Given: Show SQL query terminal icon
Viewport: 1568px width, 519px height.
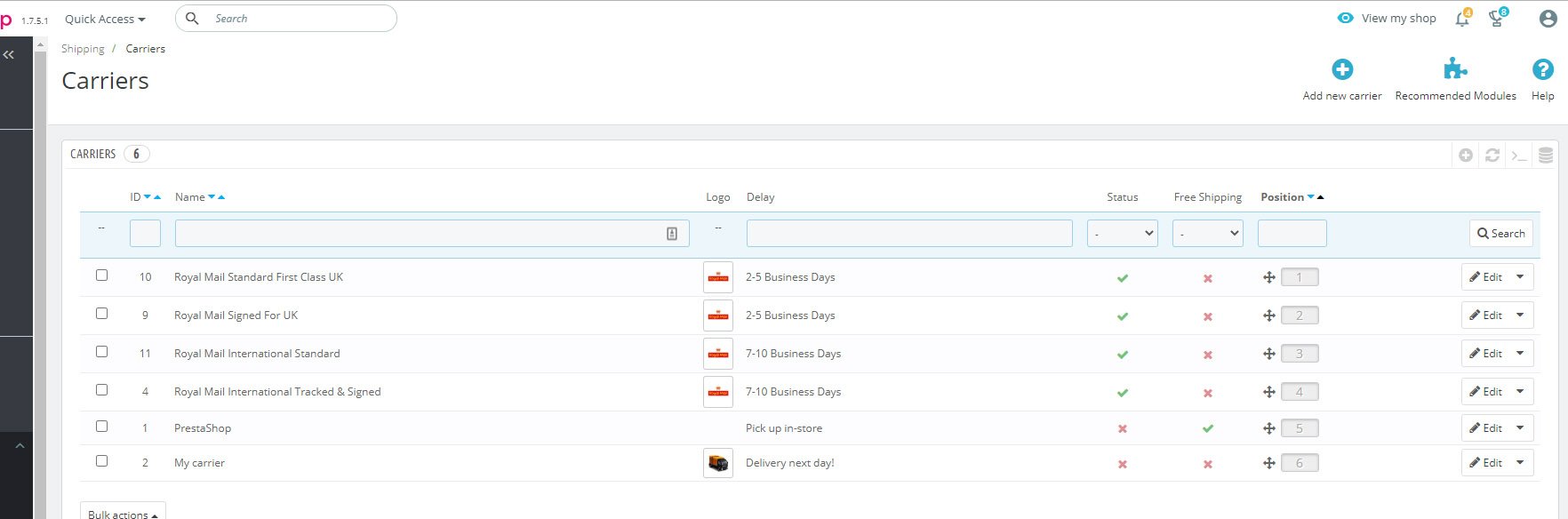Looking at the screenshot, I should [x=1519, y=156].
